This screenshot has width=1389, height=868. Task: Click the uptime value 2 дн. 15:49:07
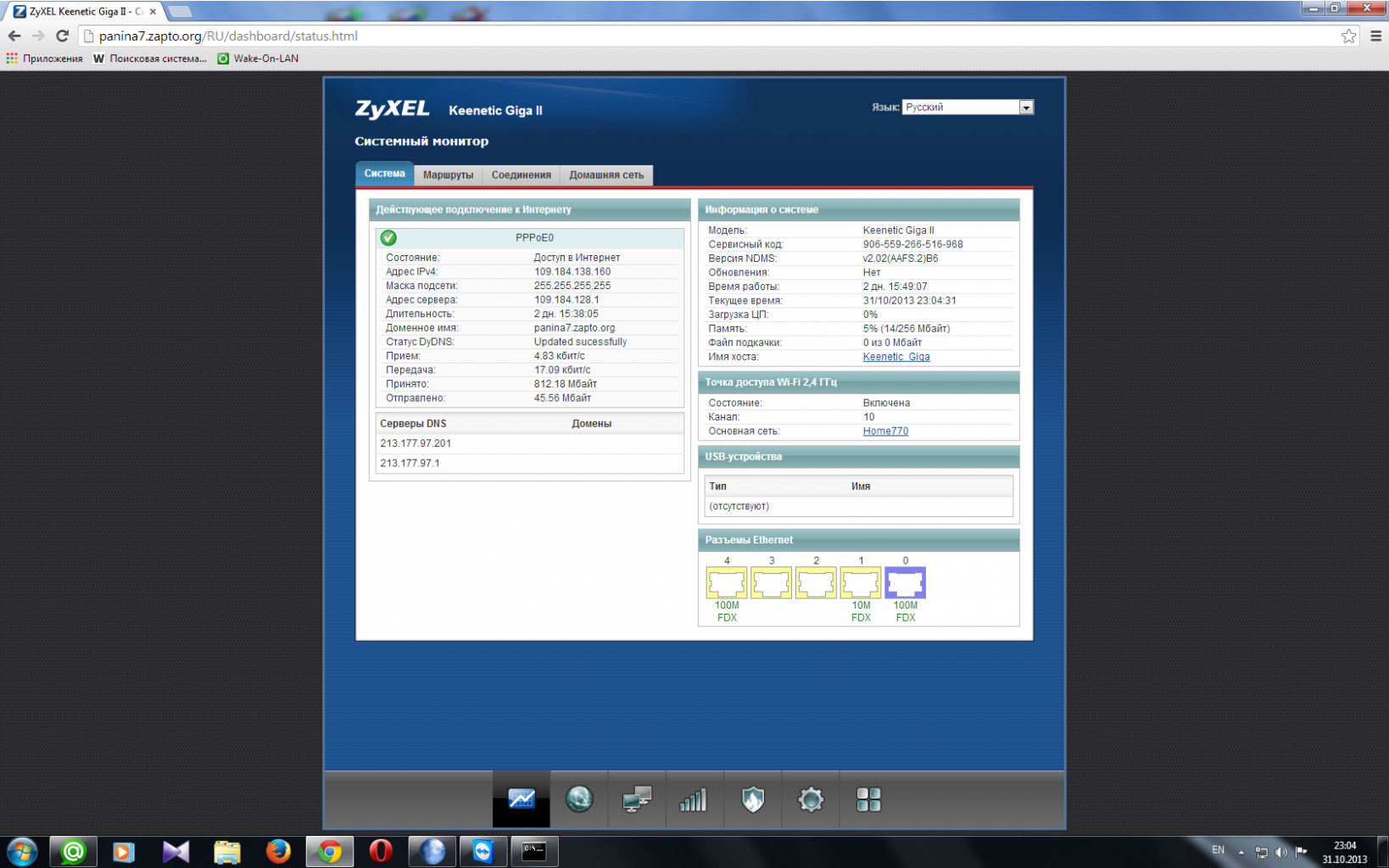point(895,287)
